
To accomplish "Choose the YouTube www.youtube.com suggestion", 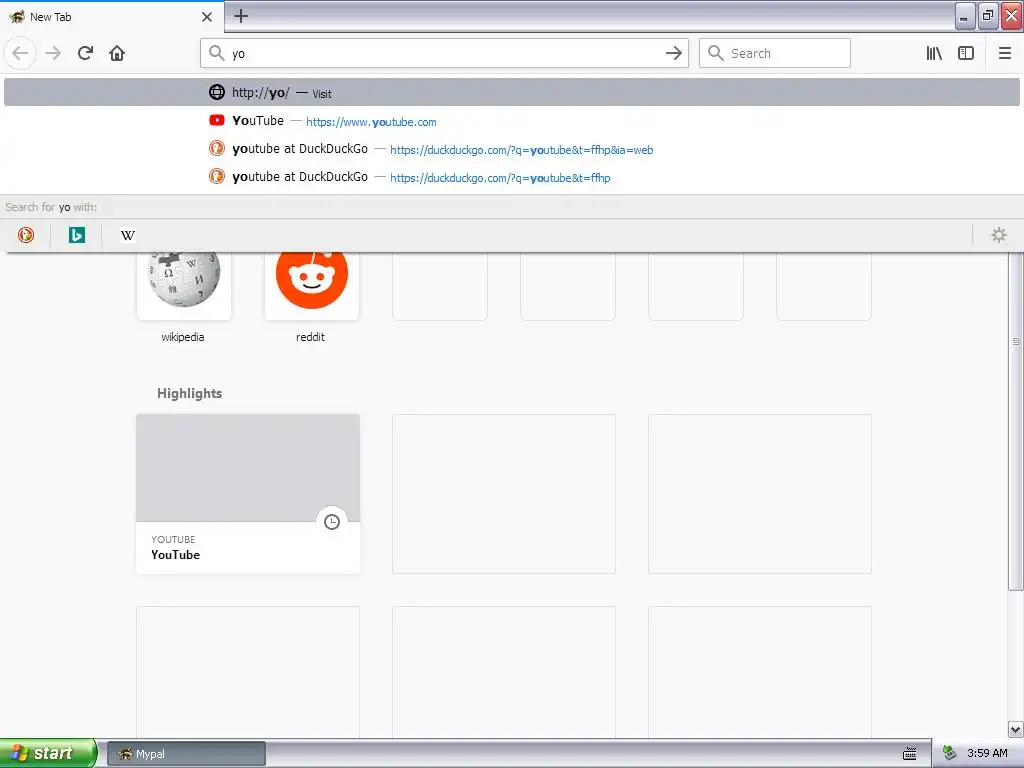I will pos(511,121).
